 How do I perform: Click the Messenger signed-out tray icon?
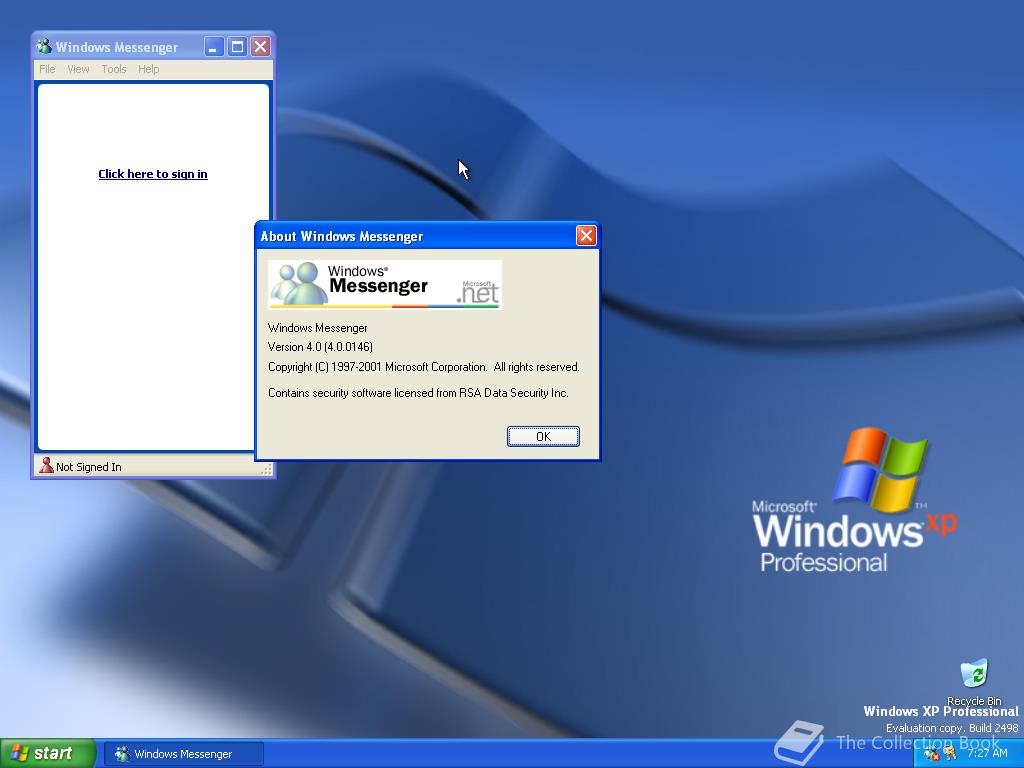point(931,754)
